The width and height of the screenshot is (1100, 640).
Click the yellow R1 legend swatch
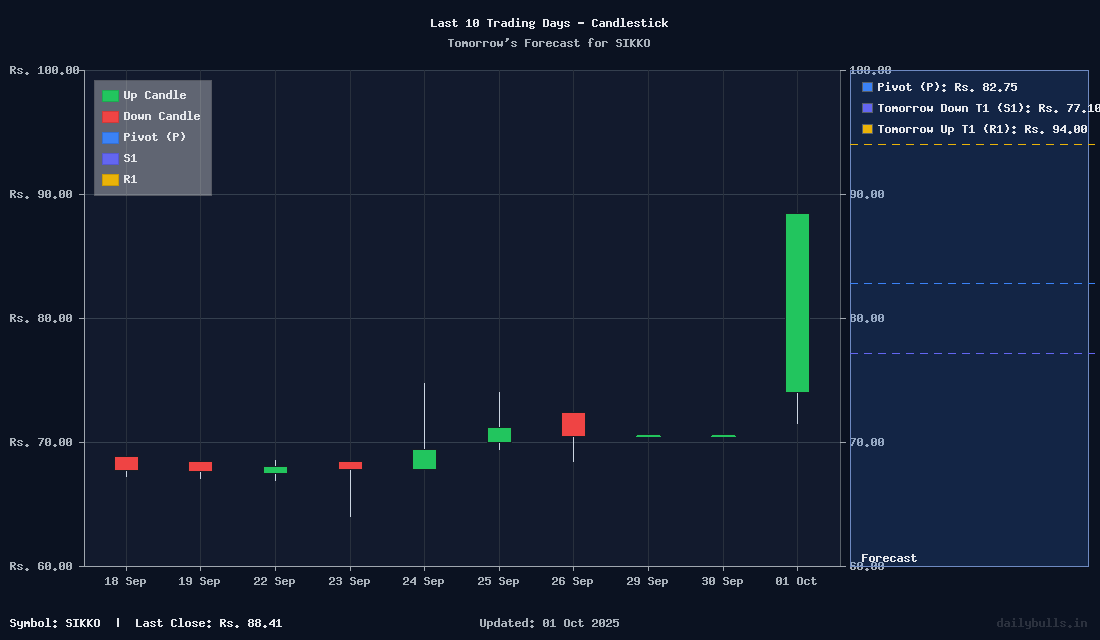click(x=110, y=180)
